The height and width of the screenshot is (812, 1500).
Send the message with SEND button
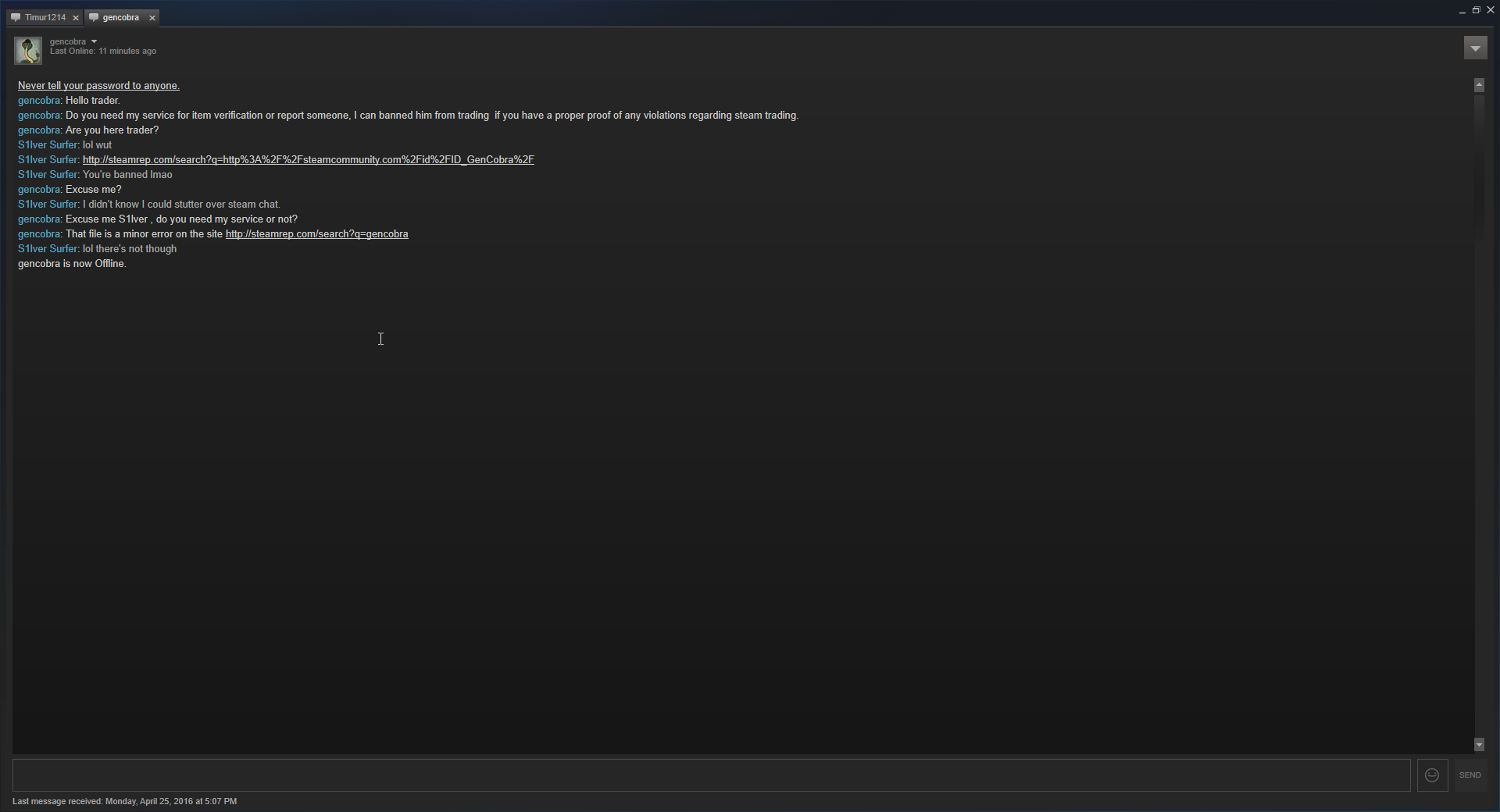[1470, 775]
